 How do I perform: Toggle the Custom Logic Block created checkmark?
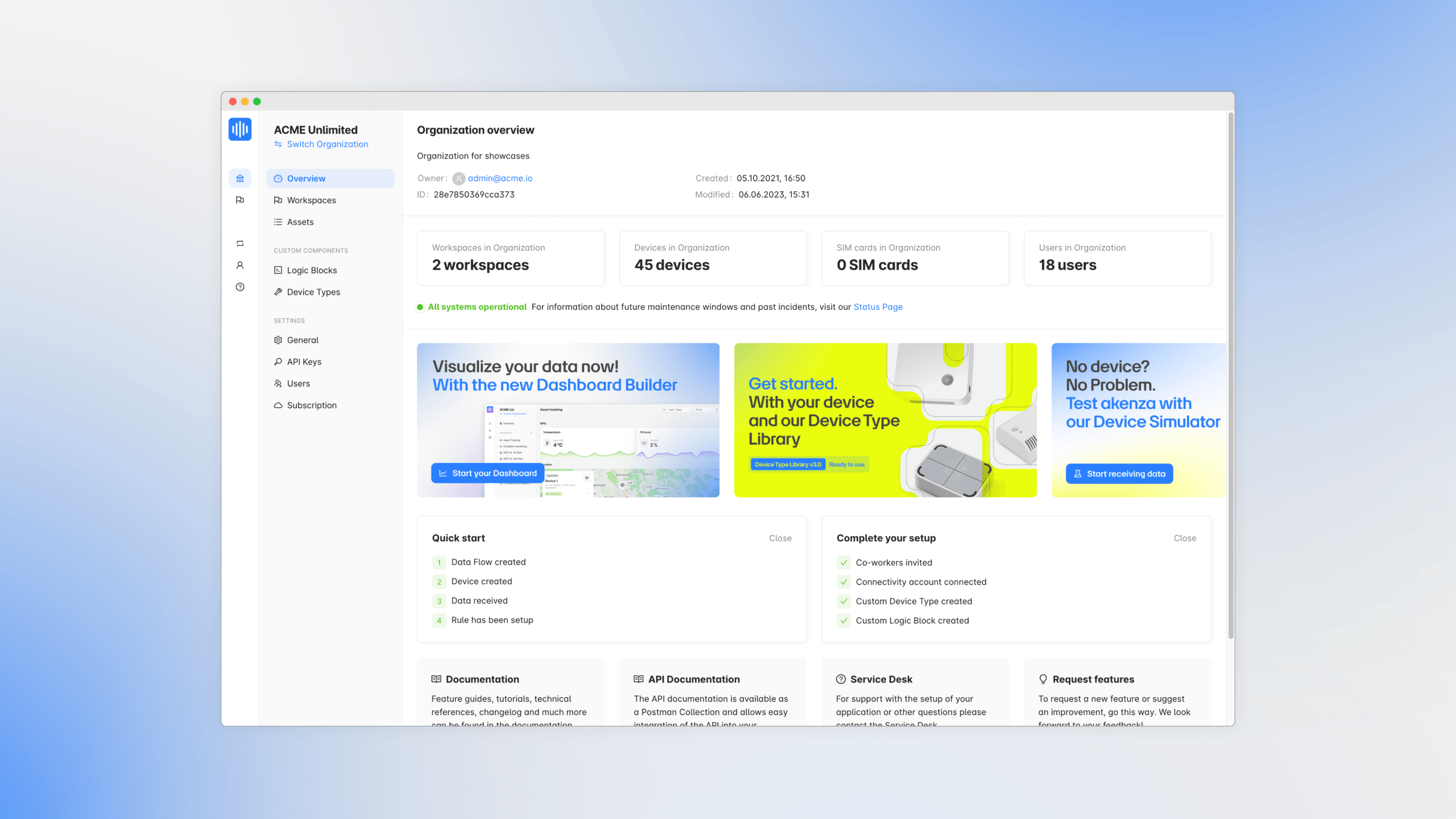tap(843, 621)
